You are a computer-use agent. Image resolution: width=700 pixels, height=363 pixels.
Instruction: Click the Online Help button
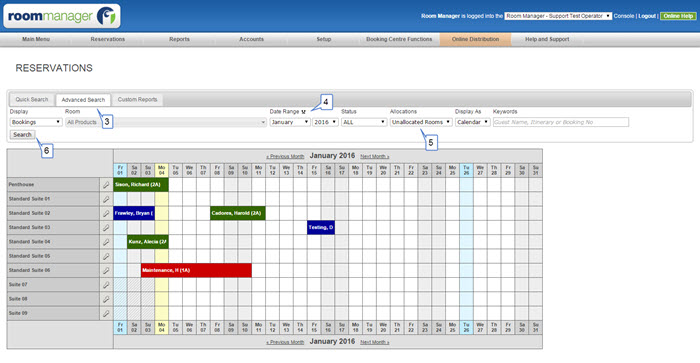coord(678,16)
